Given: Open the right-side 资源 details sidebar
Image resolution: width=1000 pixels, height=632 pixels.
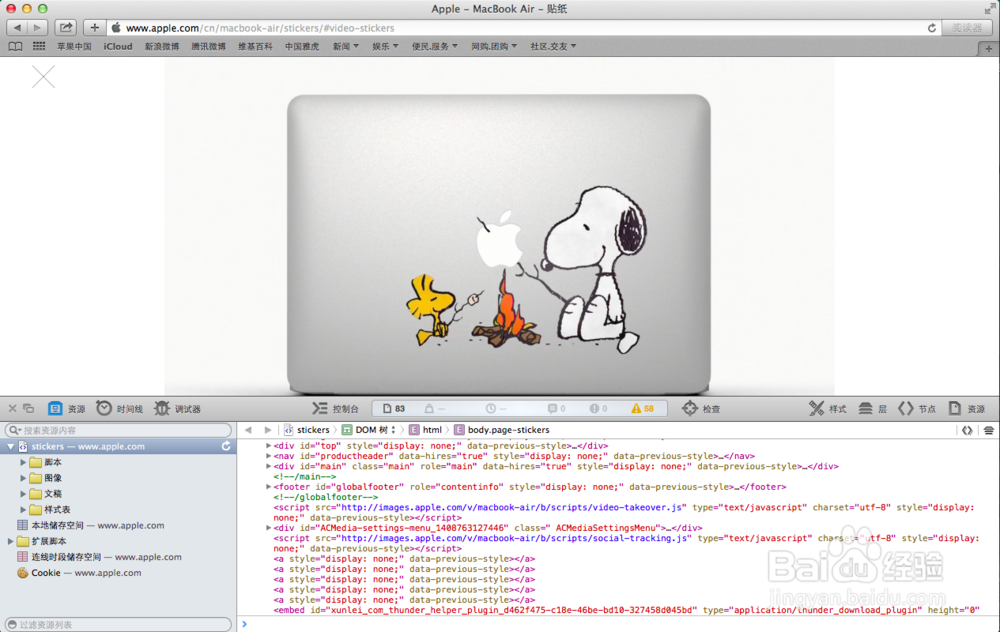Looking at the screenshot, I should pyautogui.click(x=967, y=409).
